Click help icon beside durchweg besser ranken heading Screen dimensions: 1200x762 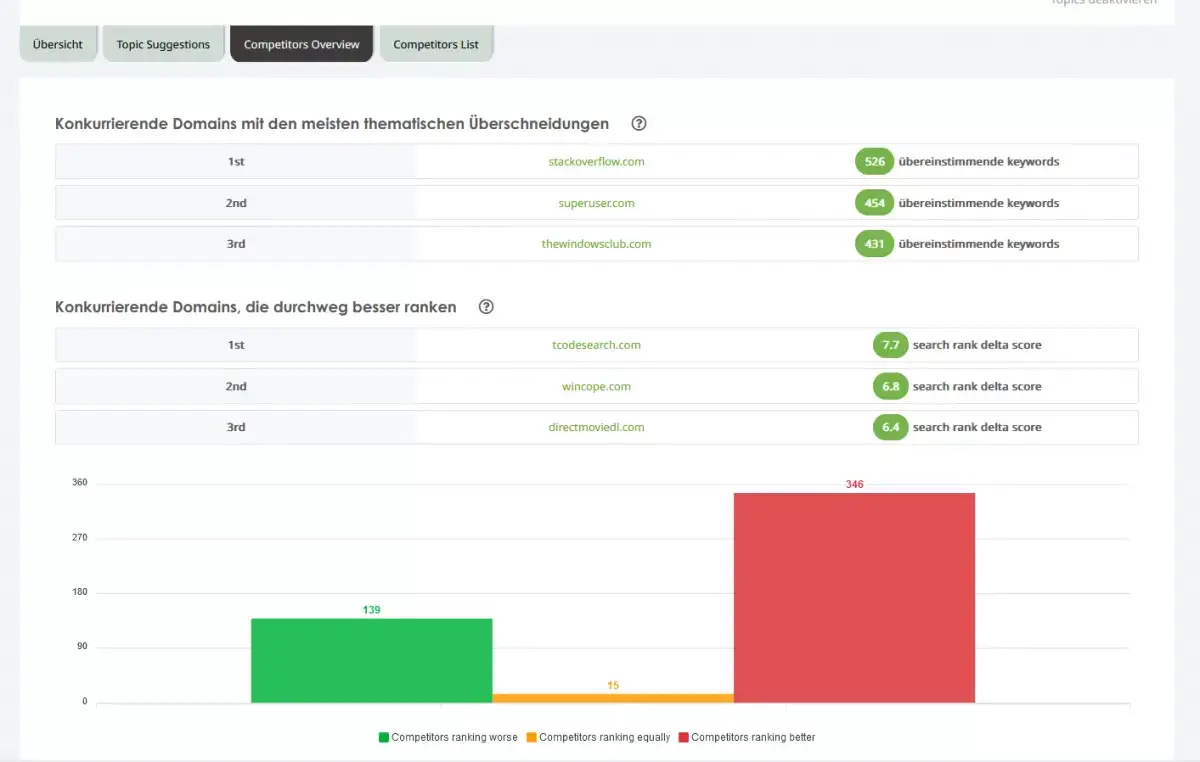486,307
